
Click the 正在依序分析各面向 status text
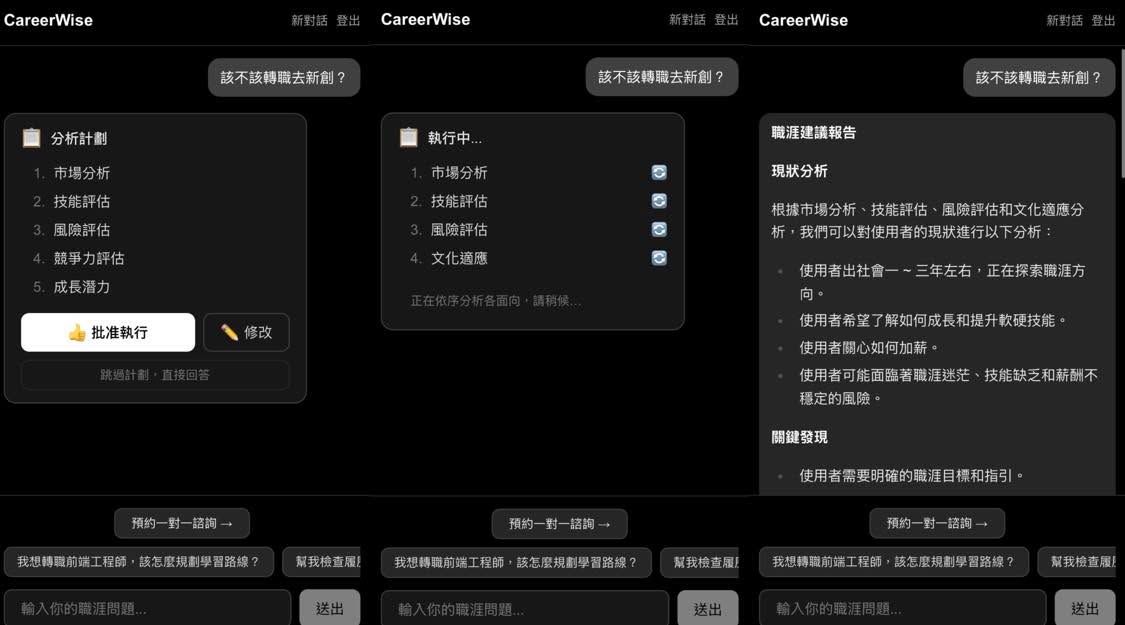coord(496,301)
